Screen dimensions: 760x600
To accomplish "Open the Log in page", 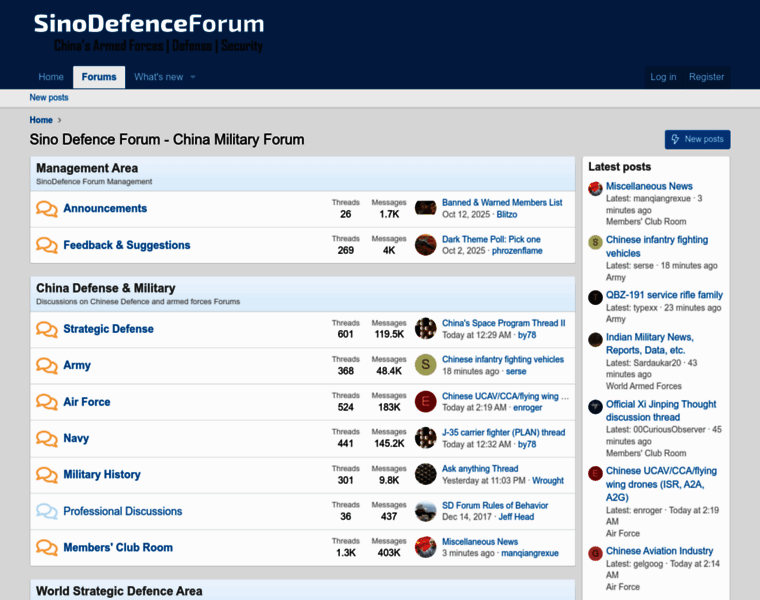I will [663, 77].
